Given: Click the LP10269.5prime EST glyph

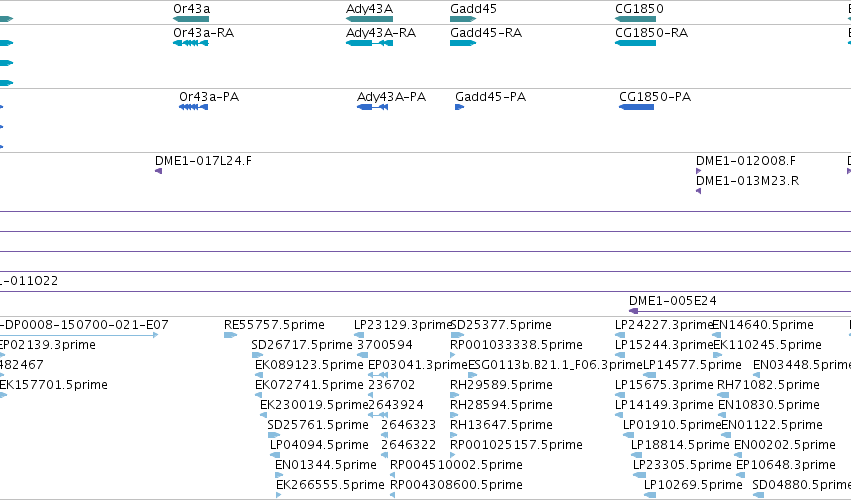Looking at the screenshot, I should point(650,495).
